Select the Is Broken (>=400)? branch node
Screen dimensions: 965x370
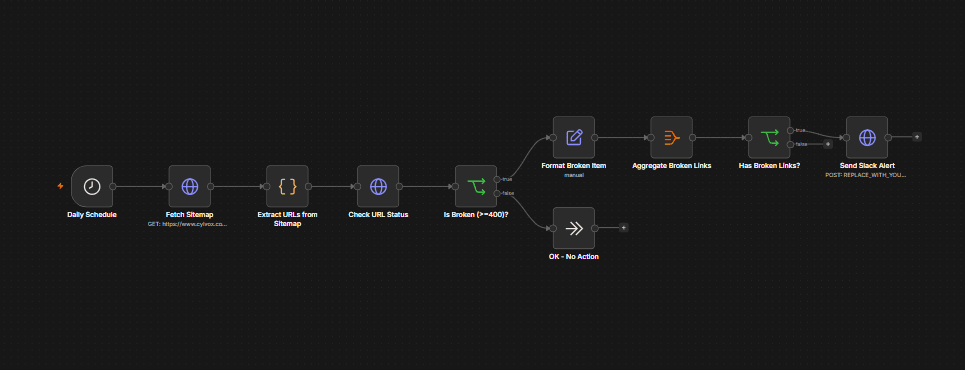click(x=476, y=186)
